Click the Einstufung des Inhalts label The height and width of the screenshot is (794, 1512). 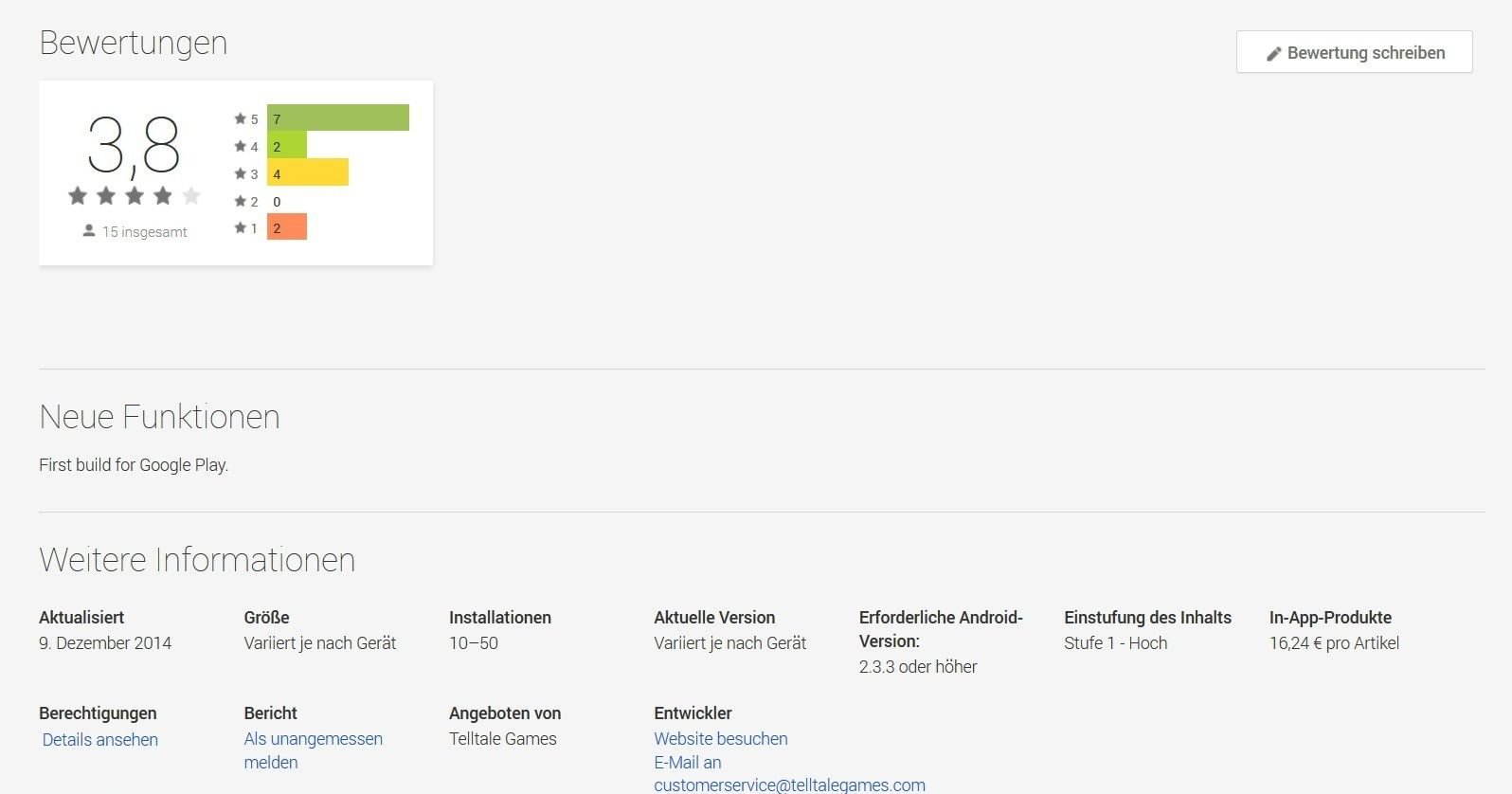pos(1147,618)
